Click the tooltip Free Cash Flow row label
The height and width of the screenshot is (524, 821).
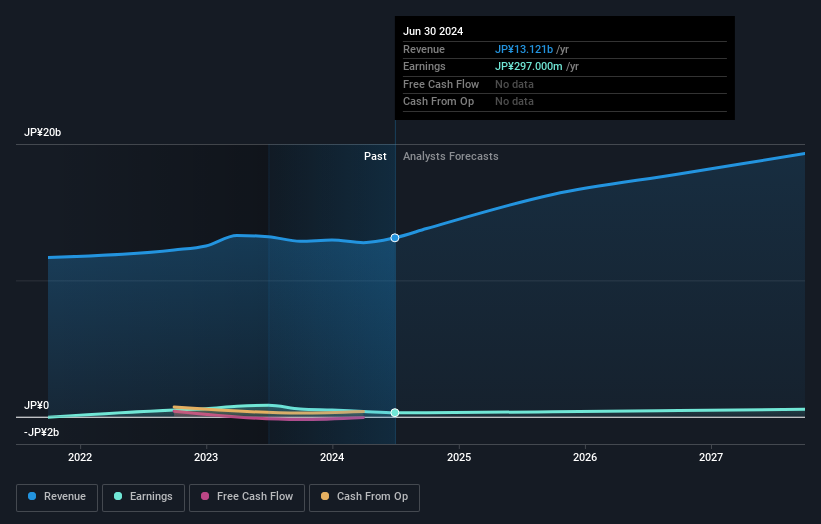[441, 84]
